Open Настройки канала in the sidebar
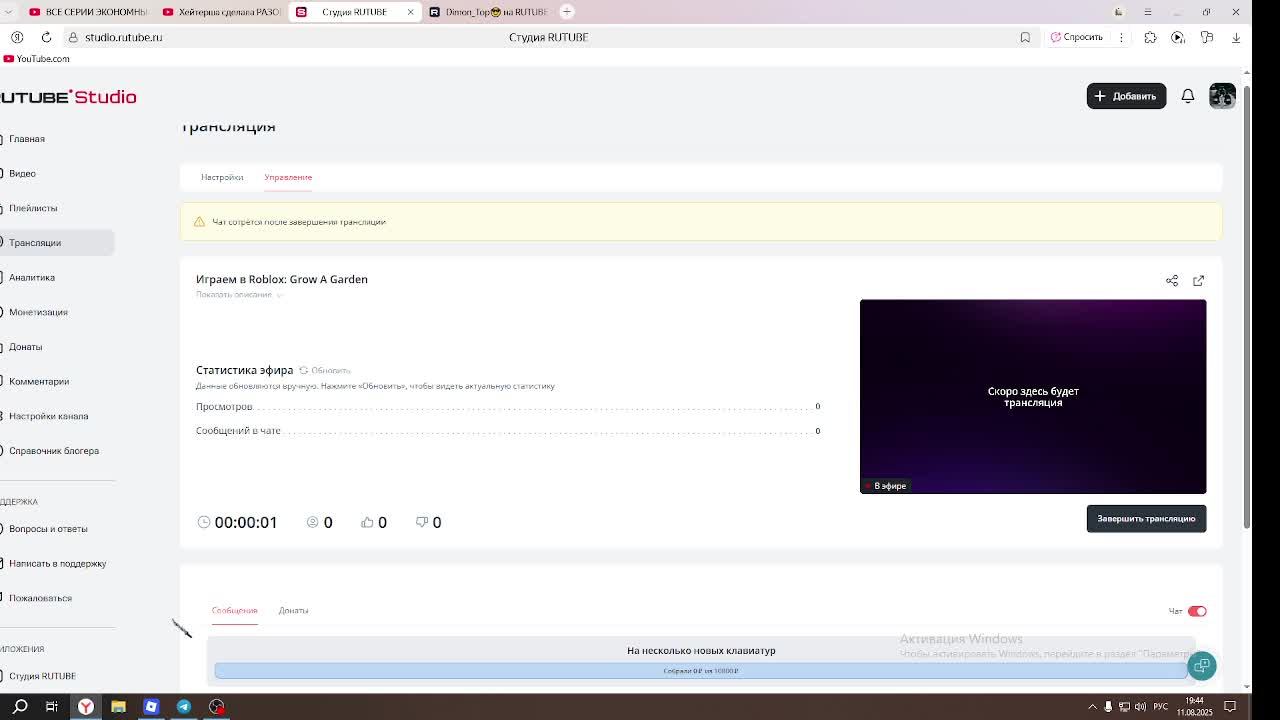This screenshot has height=720, width=1280. [48, 416]
